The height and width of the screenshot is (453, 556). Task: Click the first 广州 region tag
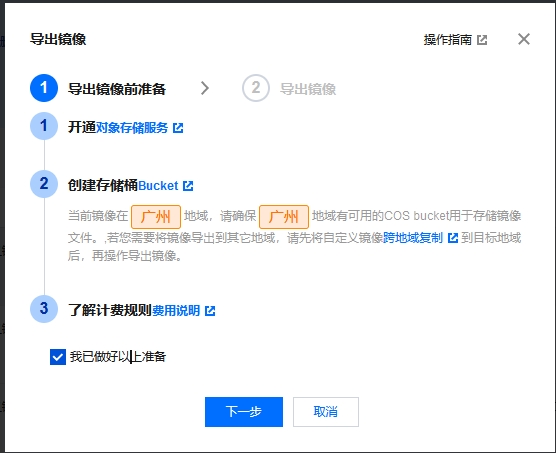click(156, 217)
